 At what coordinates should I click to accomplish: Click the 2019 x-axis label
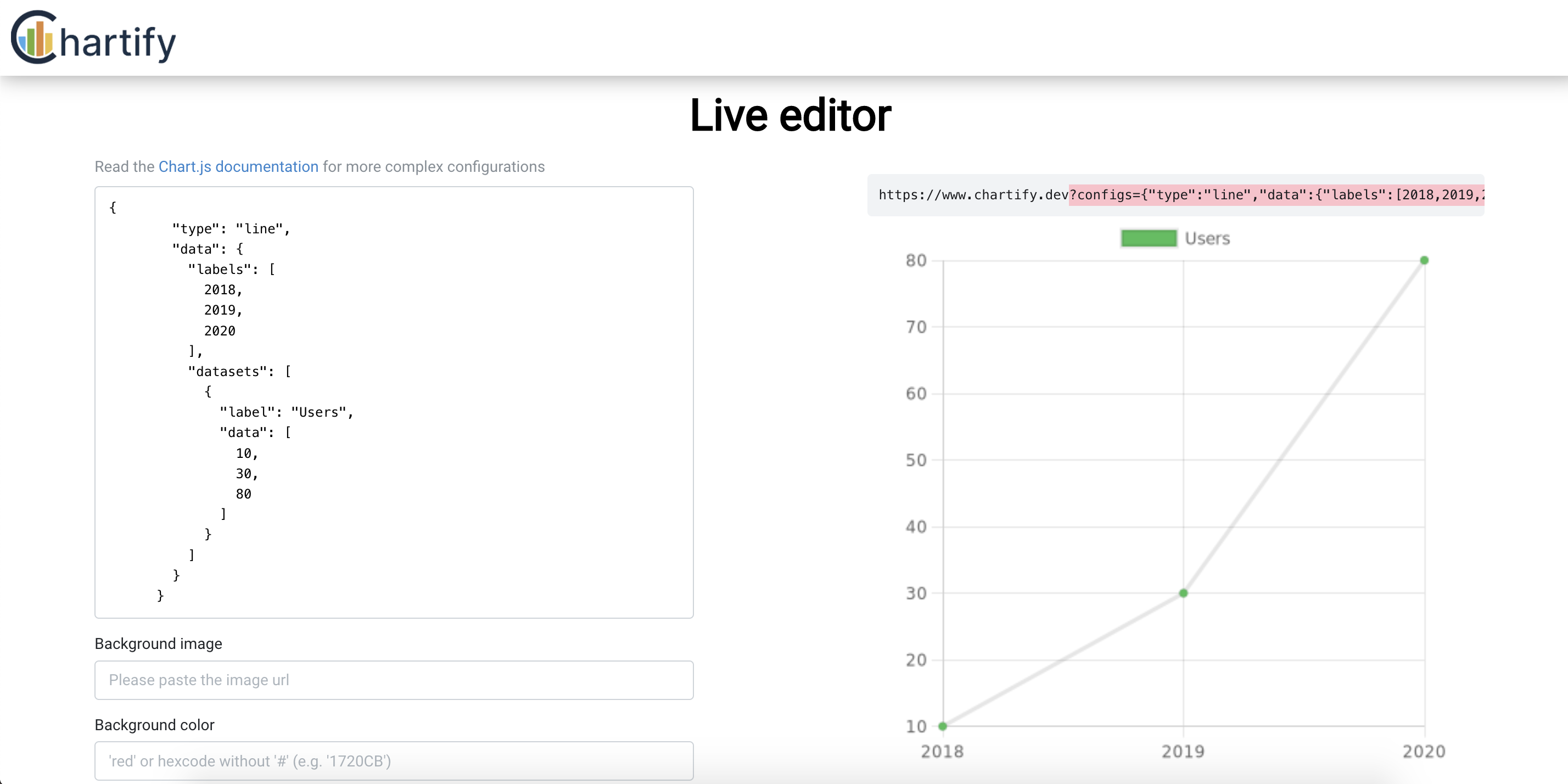[1183, 751]
